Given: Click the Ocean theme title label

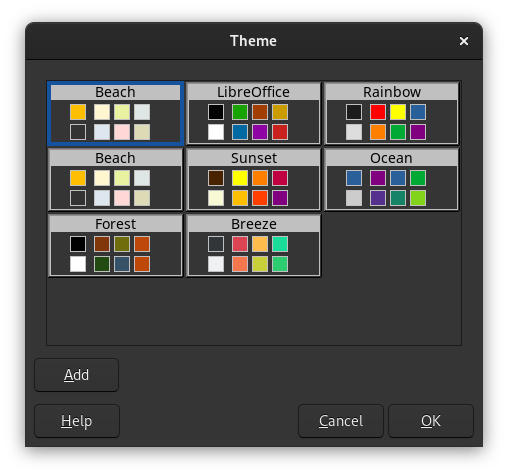Looking at the screenshot, I should (x=391, y=158).
